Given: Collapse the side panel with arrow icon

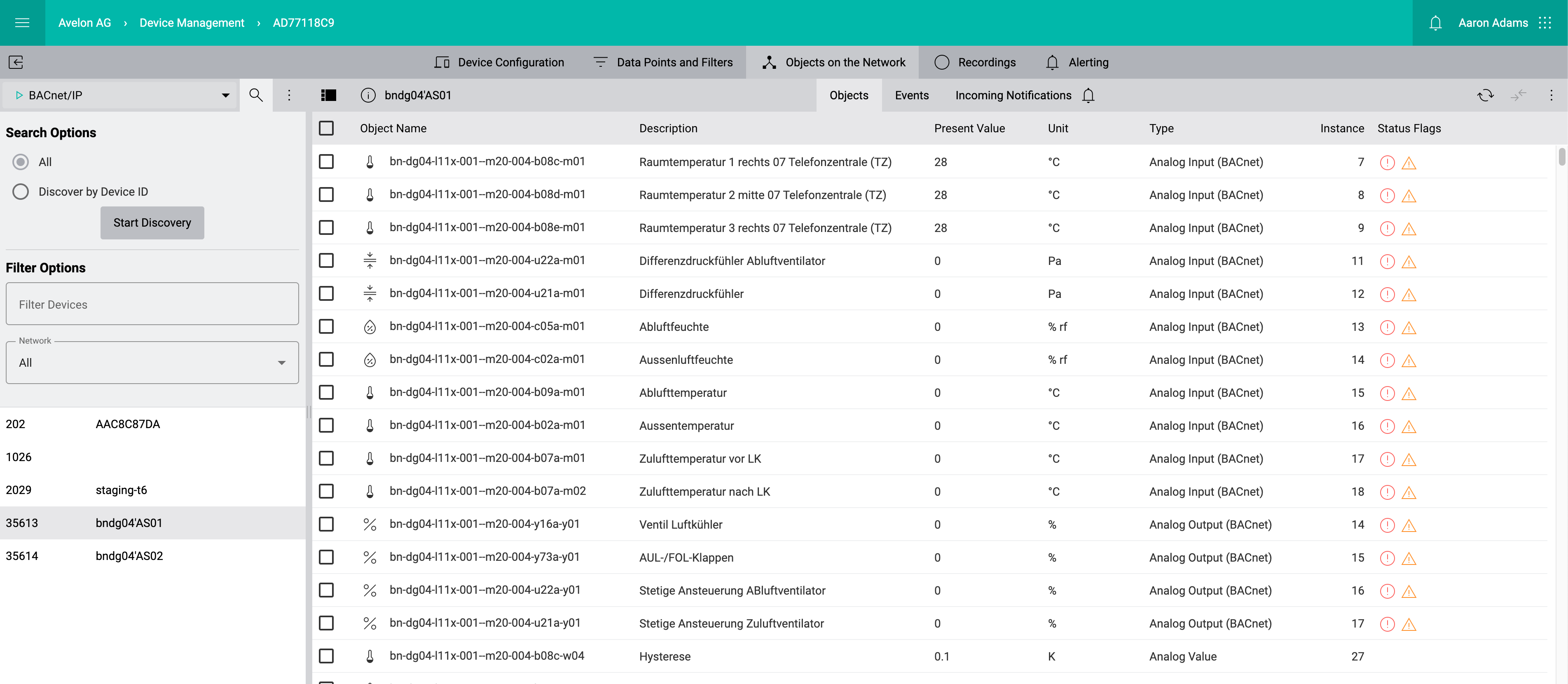Looking at the screenshot, I should coord(16,62).
